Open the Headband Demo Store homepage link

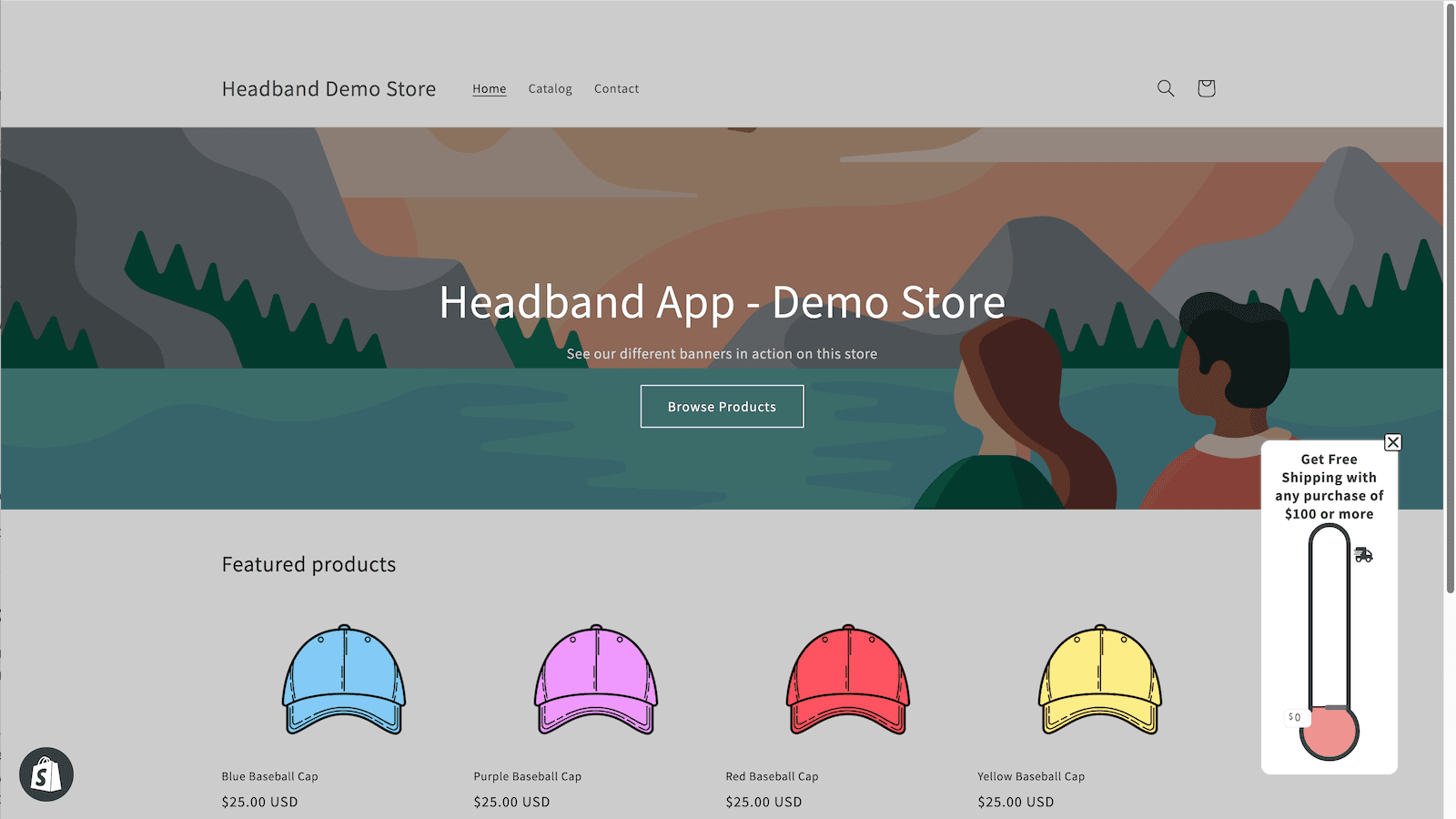click(x=329, y=88)
